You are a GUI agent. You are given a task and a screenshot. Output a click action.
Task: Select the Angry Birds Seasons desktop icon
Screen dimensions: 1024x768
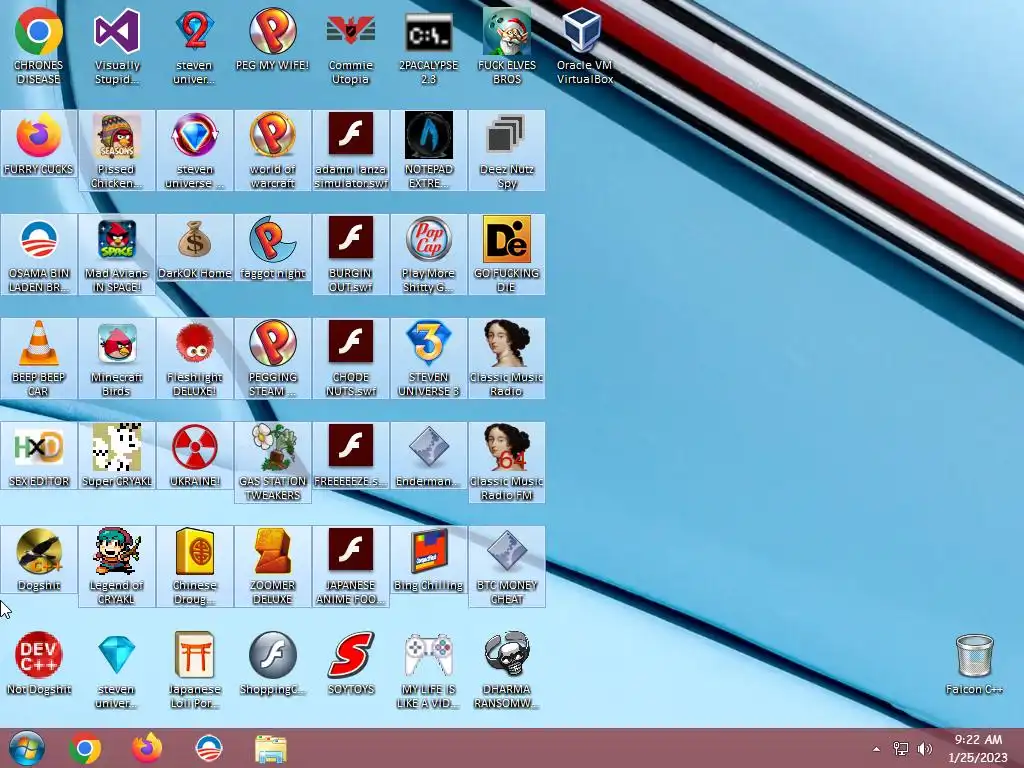(117, 150)
